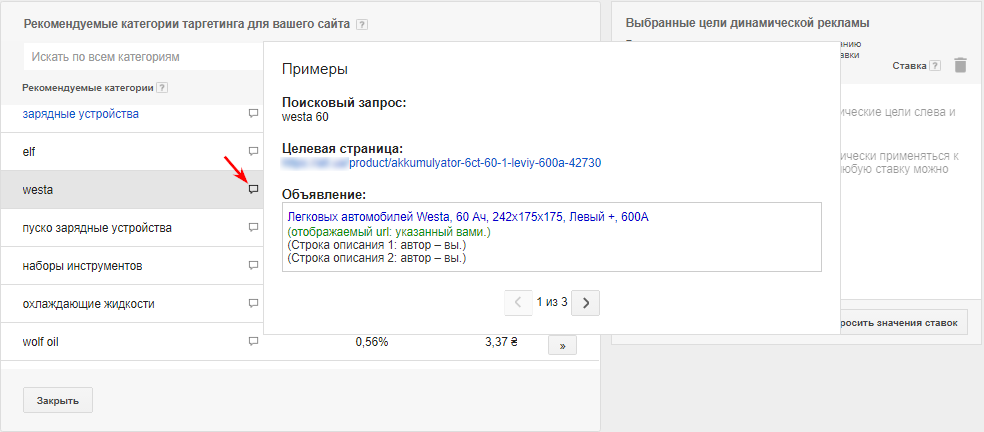The image size is (984, 432).
Task: Click help icon next to Ставка
Action: tap(935, 66)
